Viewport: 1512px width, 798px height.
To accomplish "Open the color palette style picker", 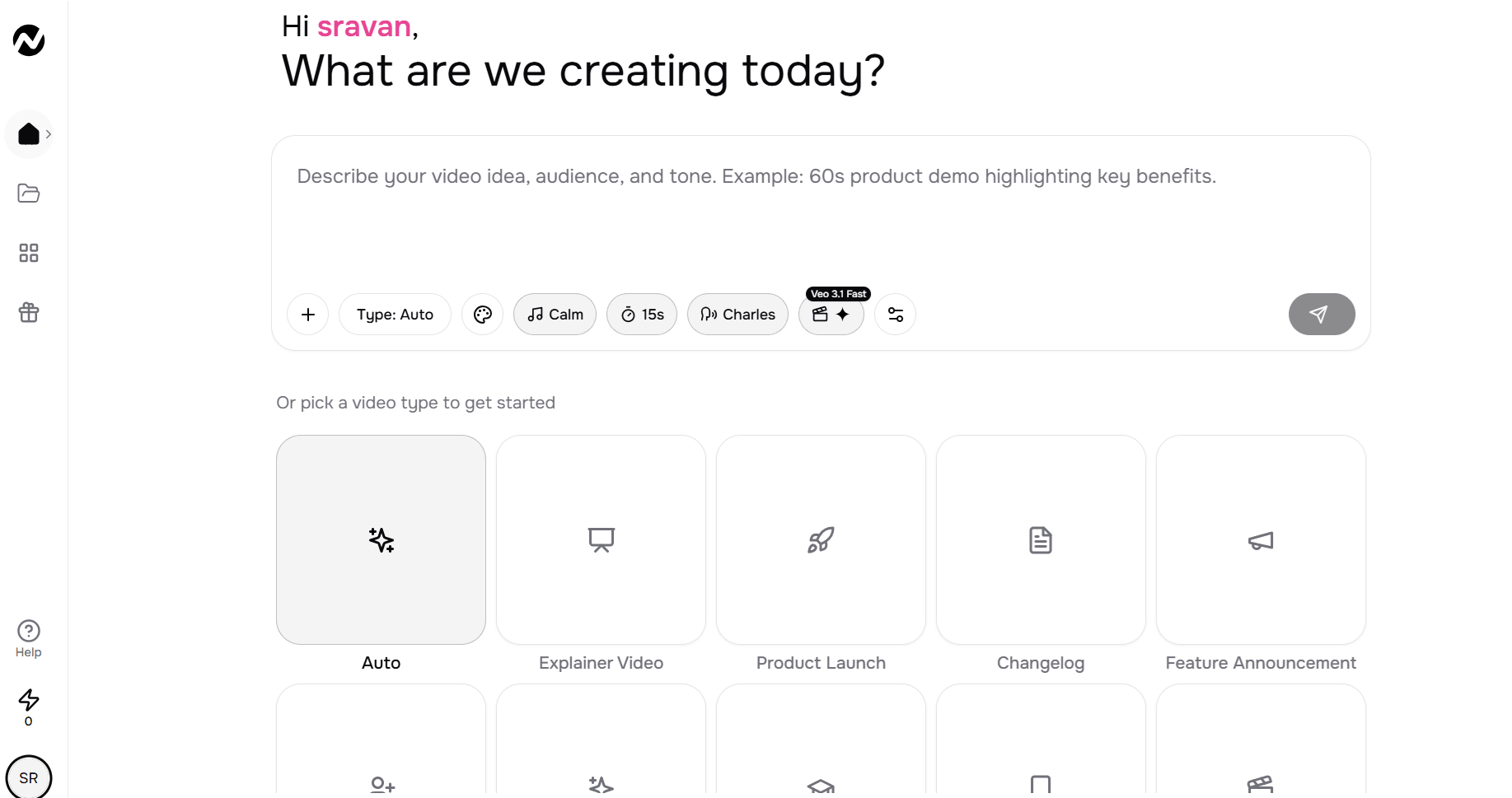I will click(x=483, y=315).
